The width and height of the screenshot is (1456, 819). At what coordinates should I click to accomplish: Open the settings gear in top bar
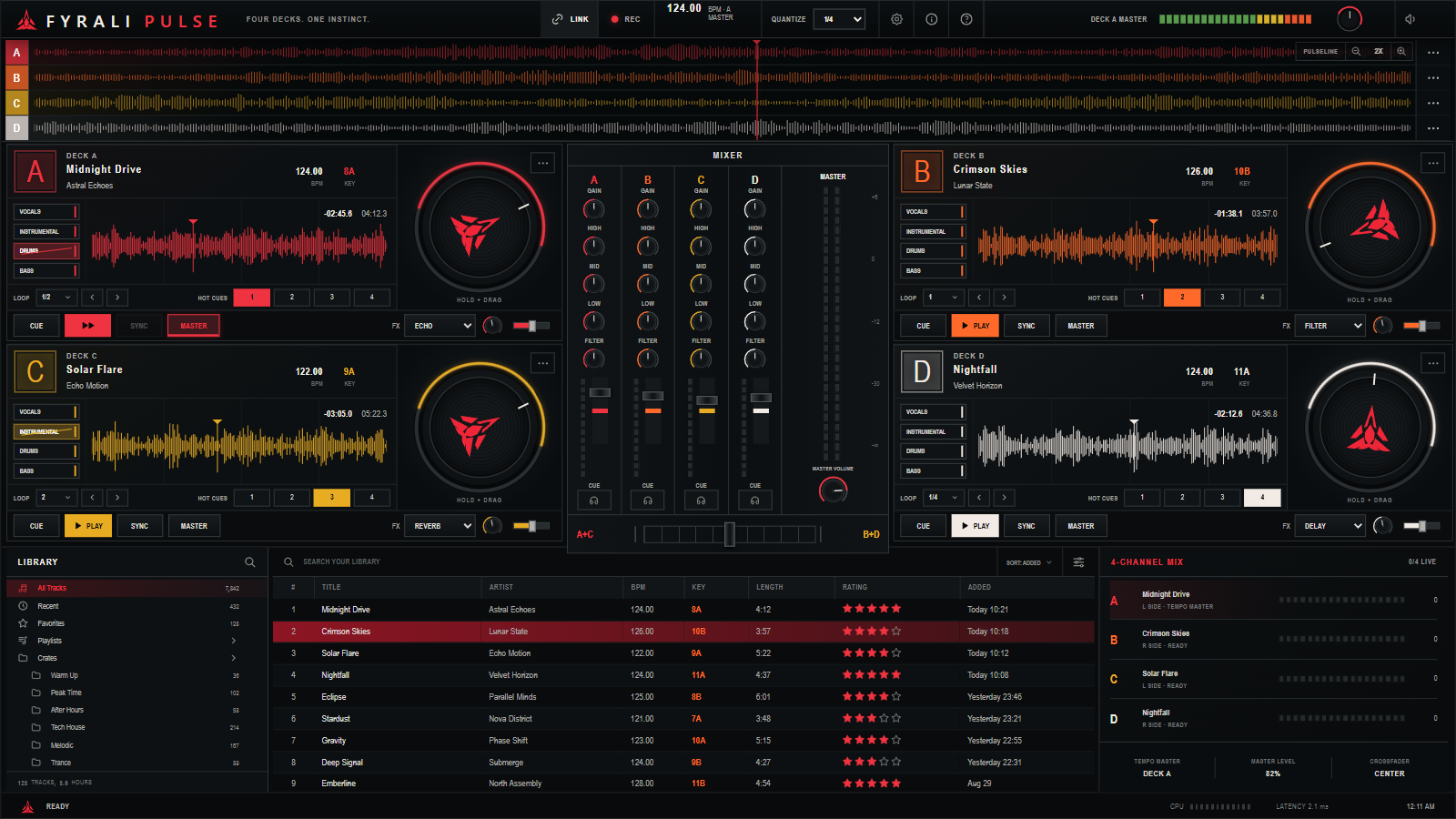(x=896, y=19)
